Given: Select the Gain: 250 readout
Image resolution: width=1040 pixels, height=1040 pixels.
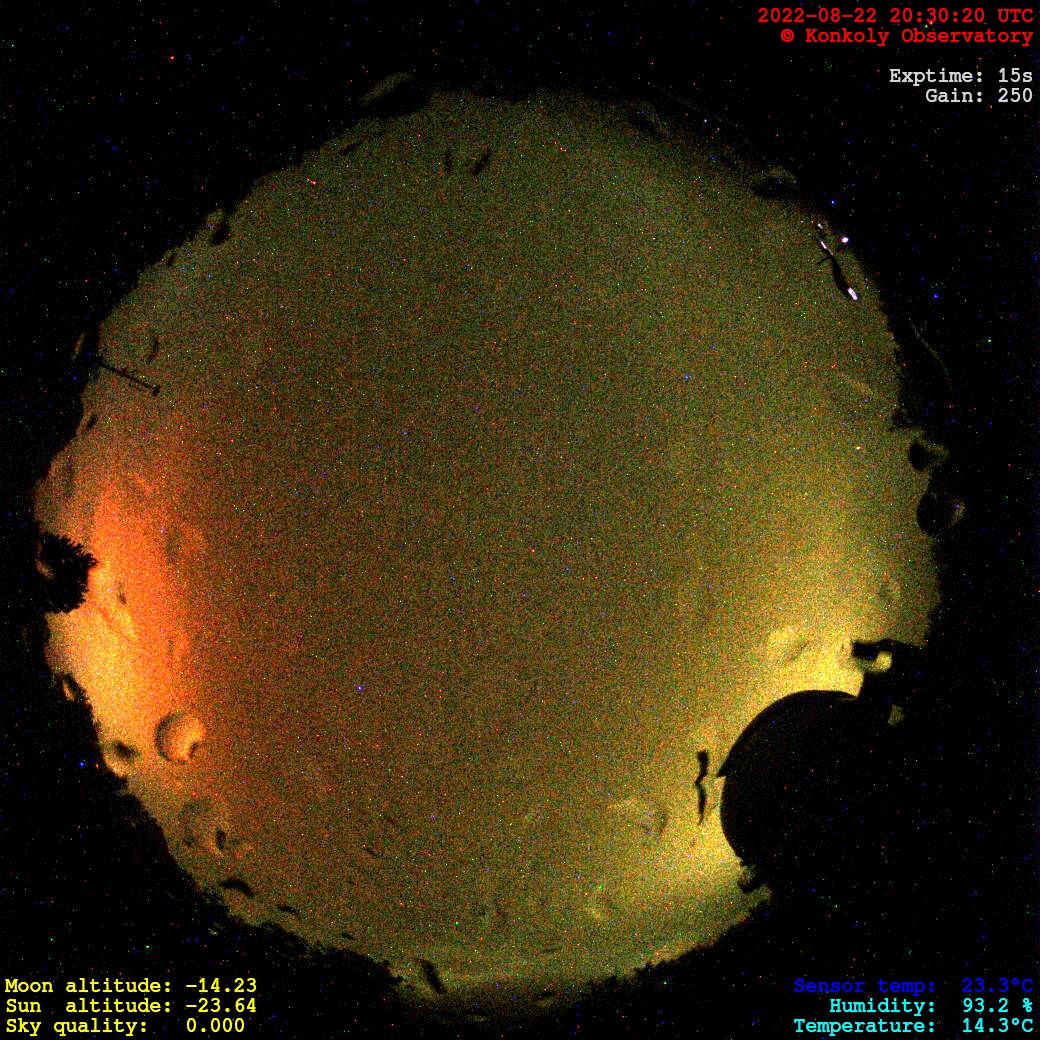Looking at the screenshot, I should coord(978,96).
